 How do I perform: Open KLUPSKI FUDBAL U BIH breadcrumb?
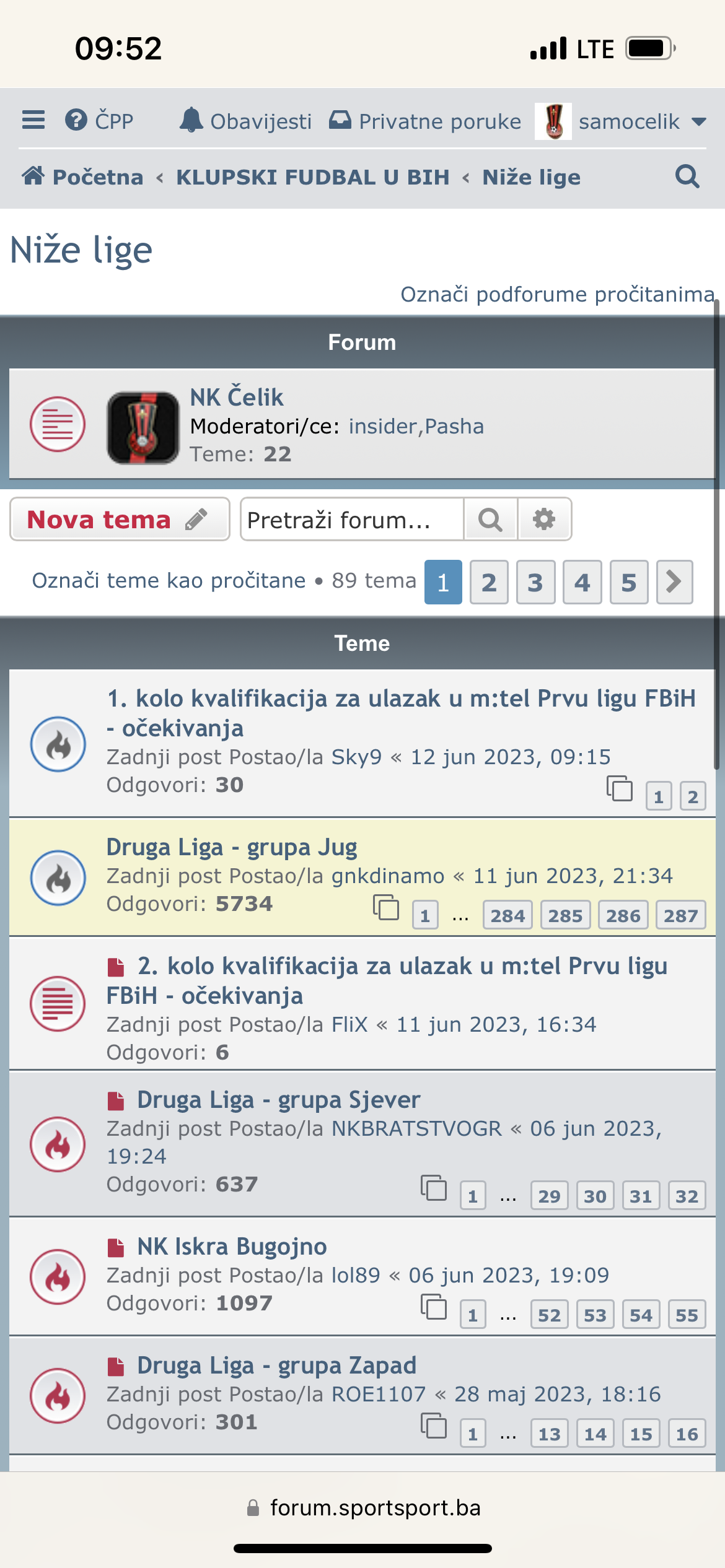click(313, 177)
